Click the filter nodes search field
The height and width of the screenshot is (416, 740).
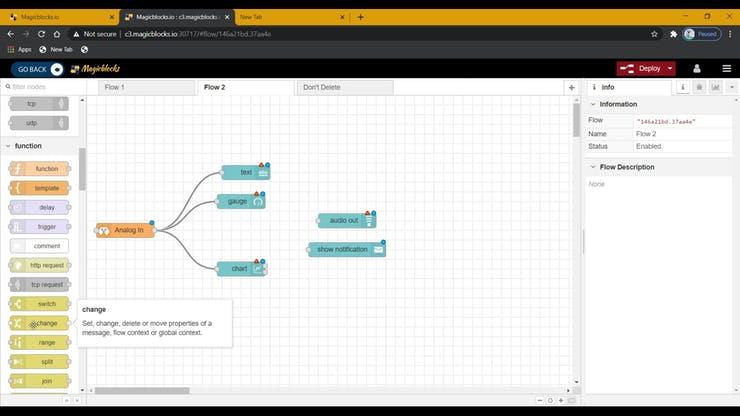[x=42, y=87]
